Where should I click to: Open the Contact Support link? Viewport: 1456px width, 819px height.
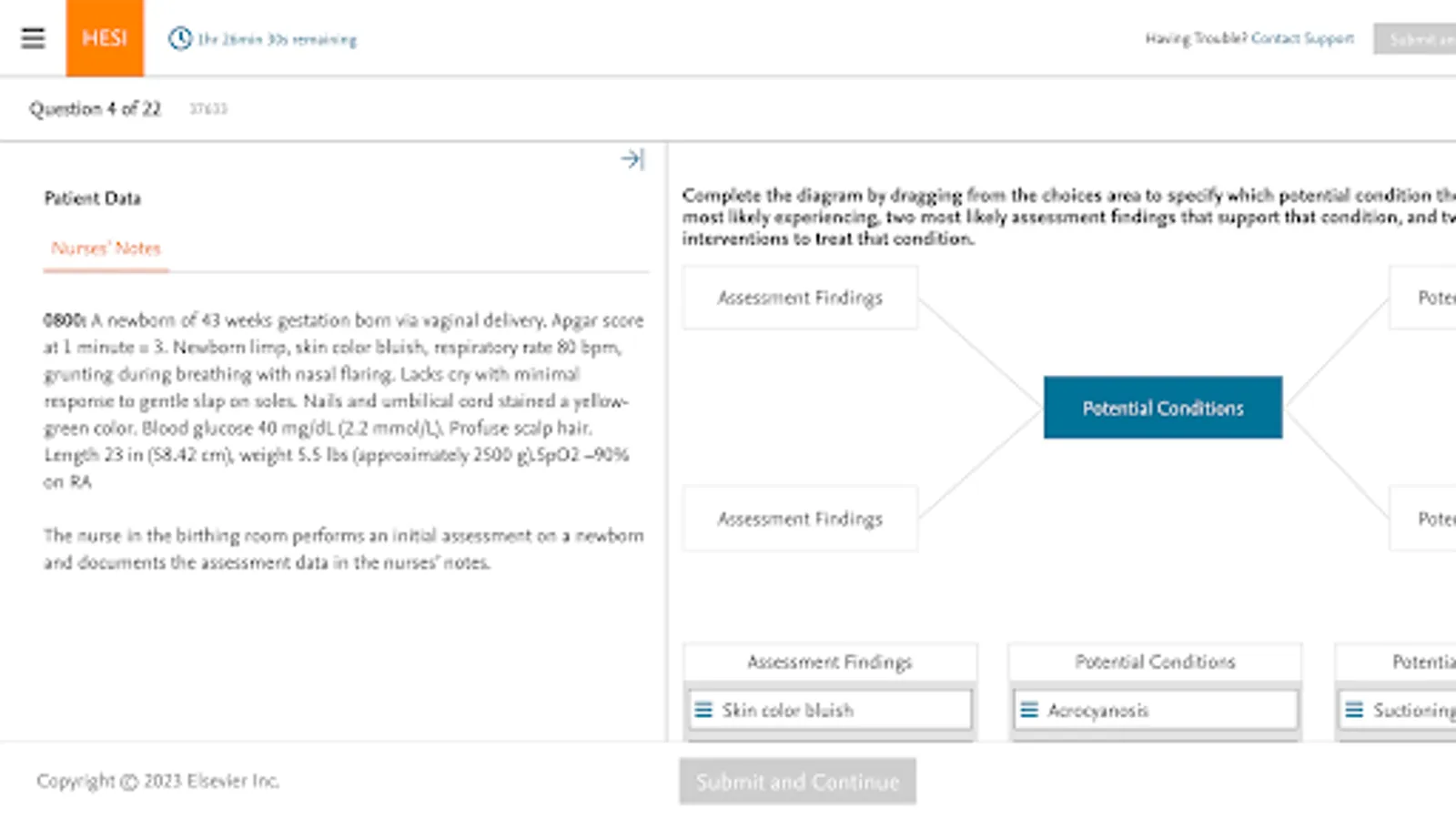(x=1302, y=38)
